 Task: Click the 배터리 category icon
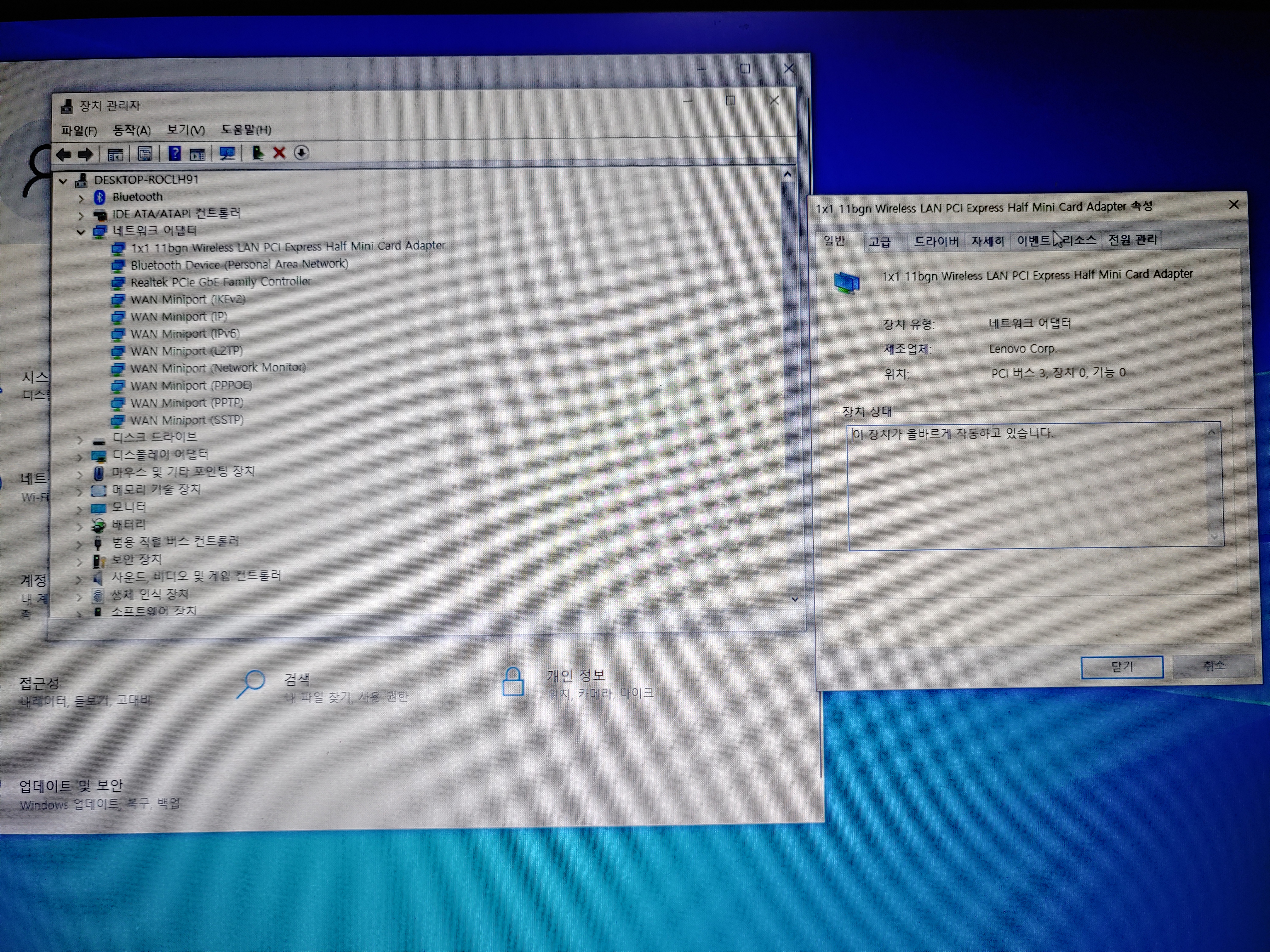99,525
